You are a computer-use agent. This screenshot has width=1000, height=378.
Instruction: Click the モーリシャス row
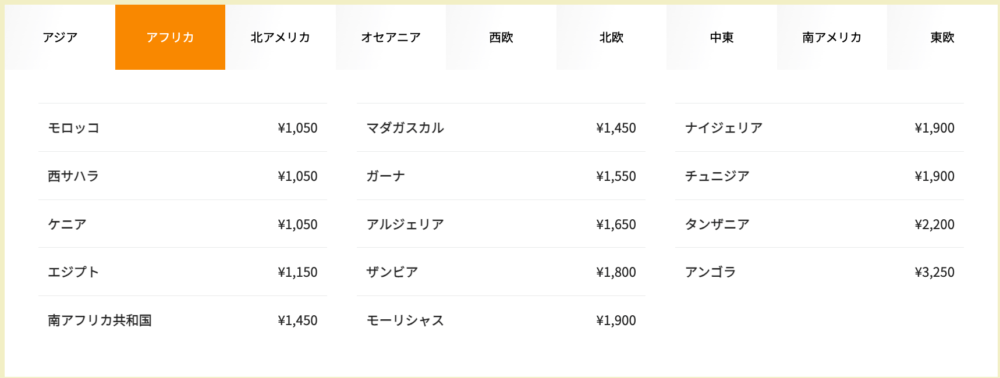[x=501, y=320]
